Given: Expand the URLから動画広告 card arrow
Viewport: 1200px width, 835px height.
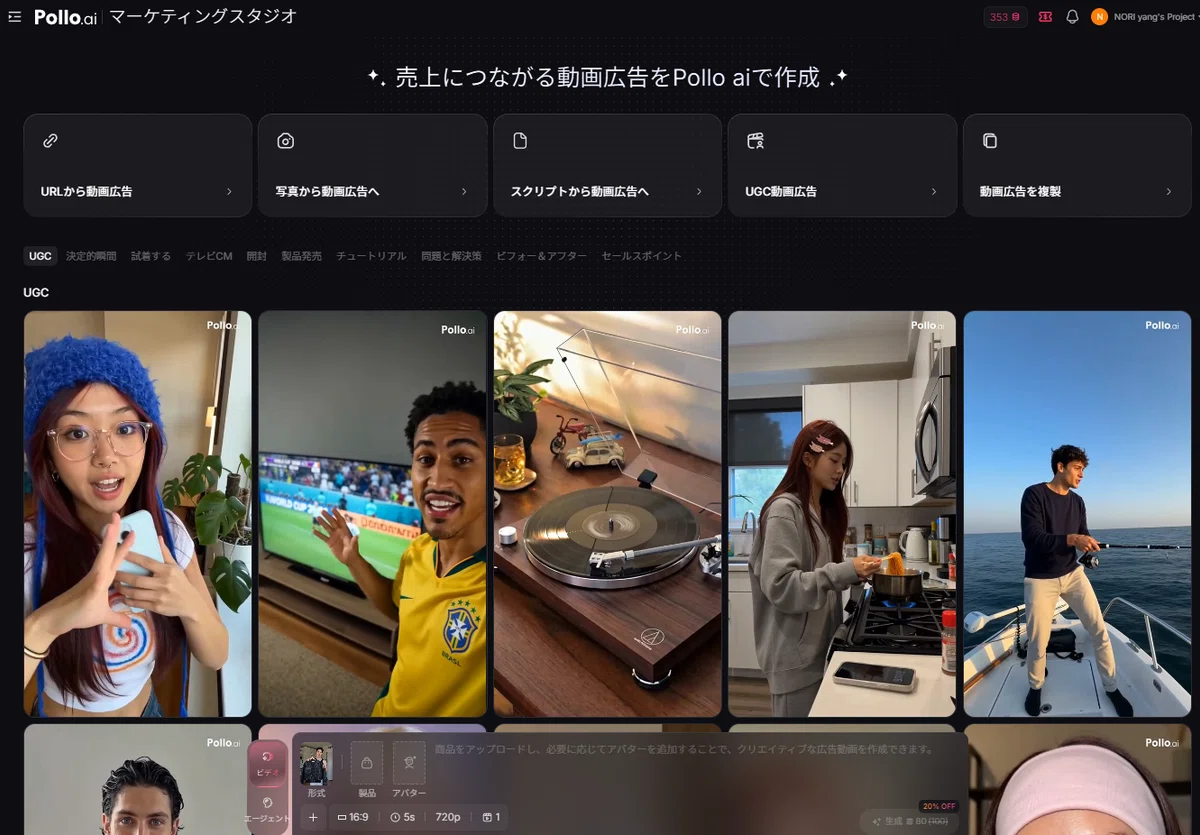Looking at the screenshot, I should pos(229,191).
